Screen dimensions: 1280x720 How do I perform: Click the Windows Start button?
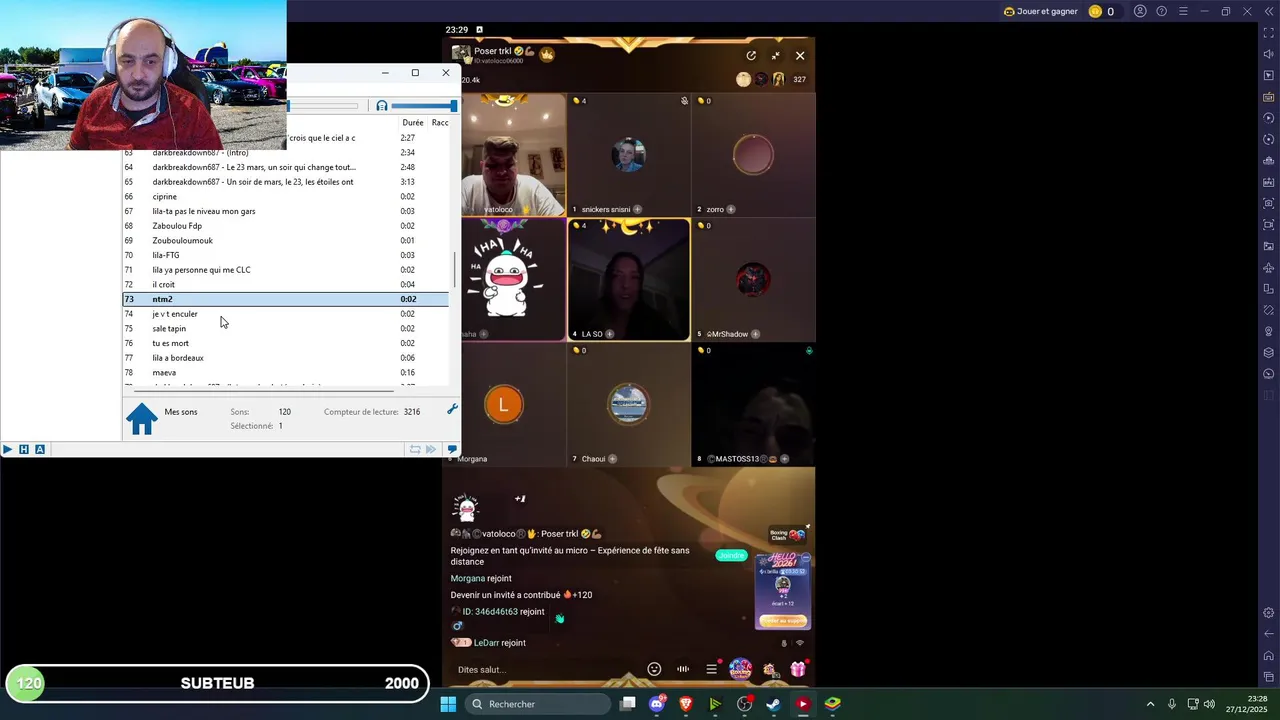448,704
